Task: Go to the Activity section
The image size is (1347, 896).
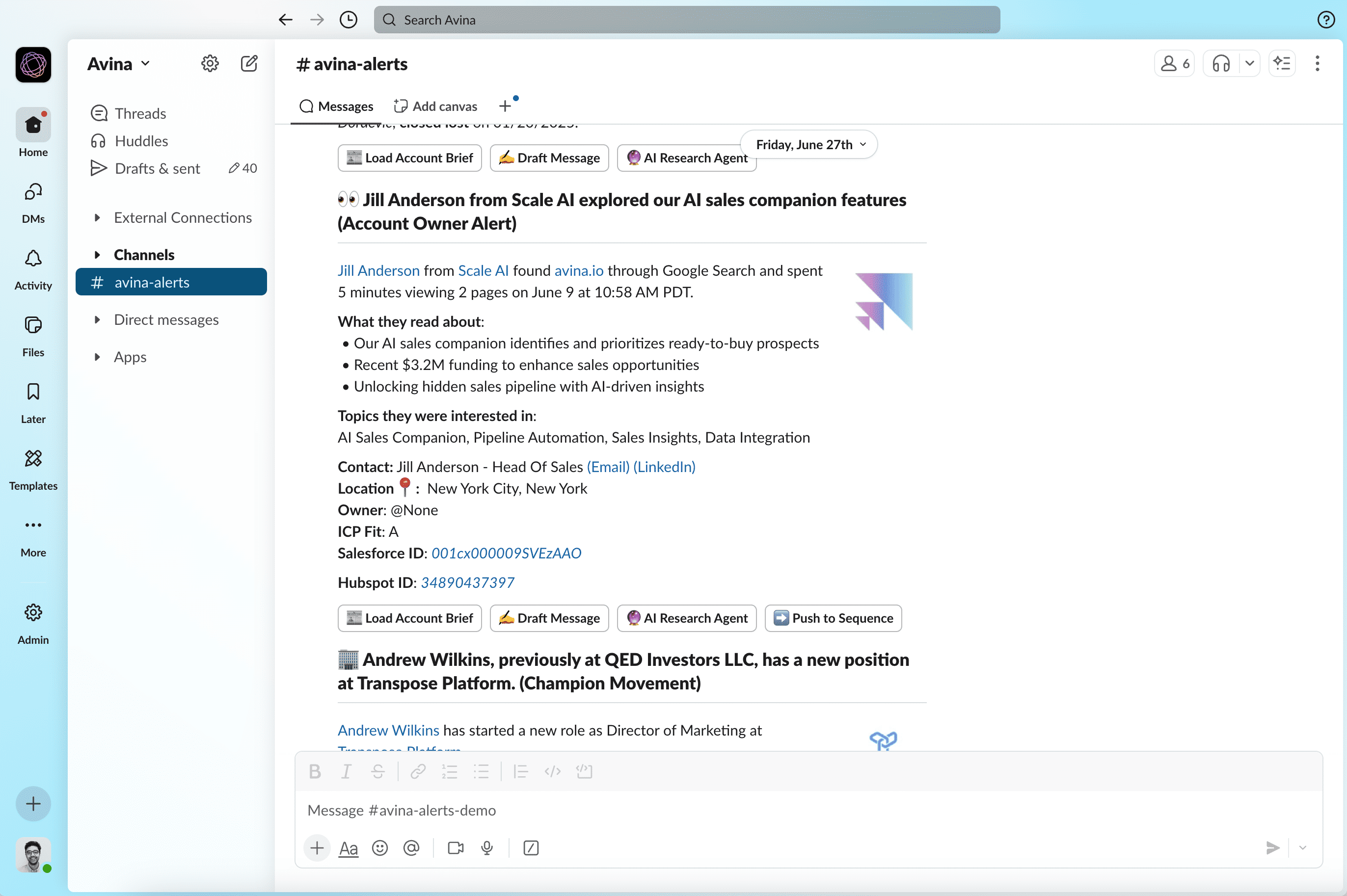Action: click(32, 268)
